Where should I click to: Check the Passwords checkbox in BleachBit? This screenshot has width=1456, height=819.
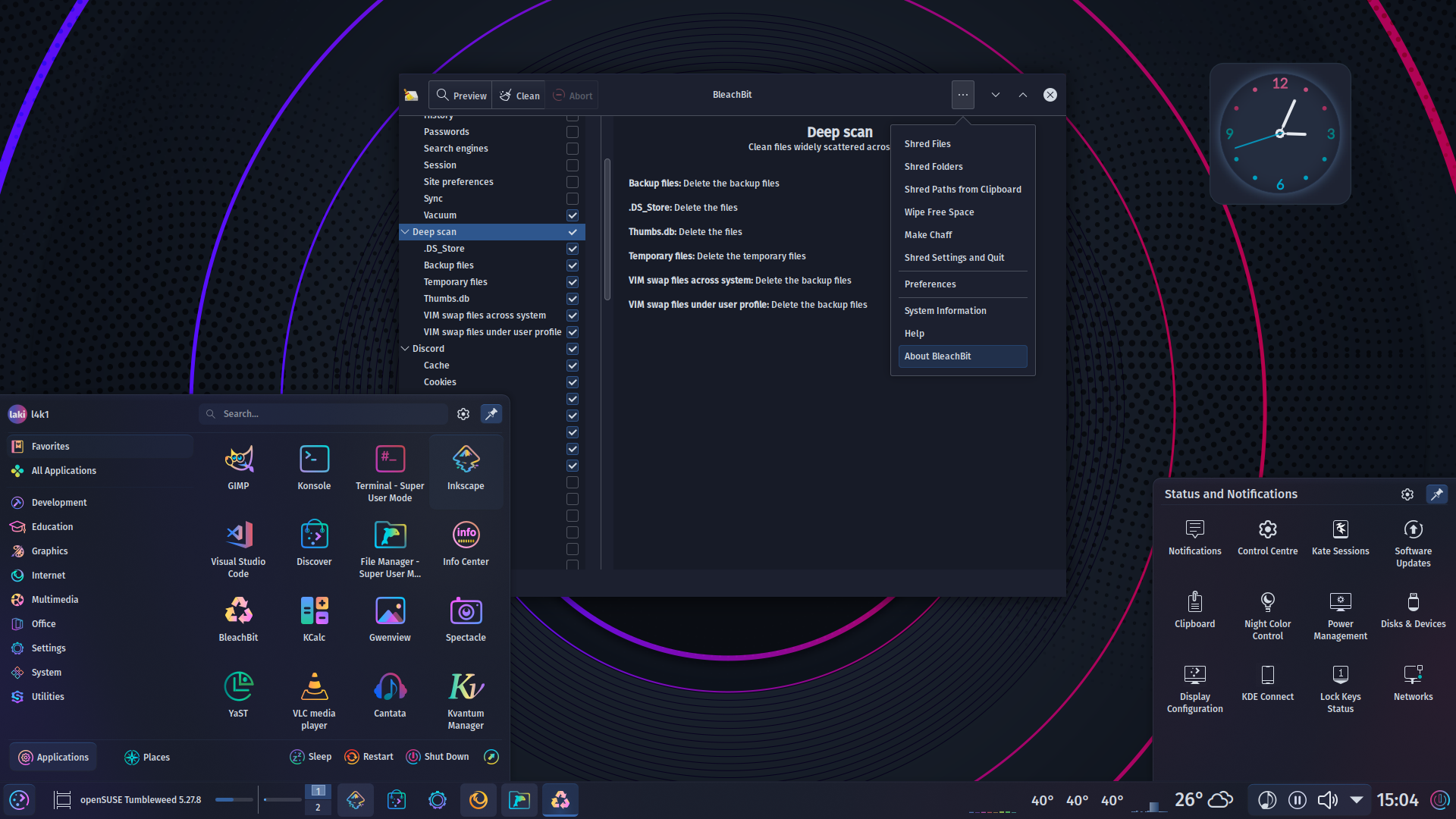tap(573, 132)
